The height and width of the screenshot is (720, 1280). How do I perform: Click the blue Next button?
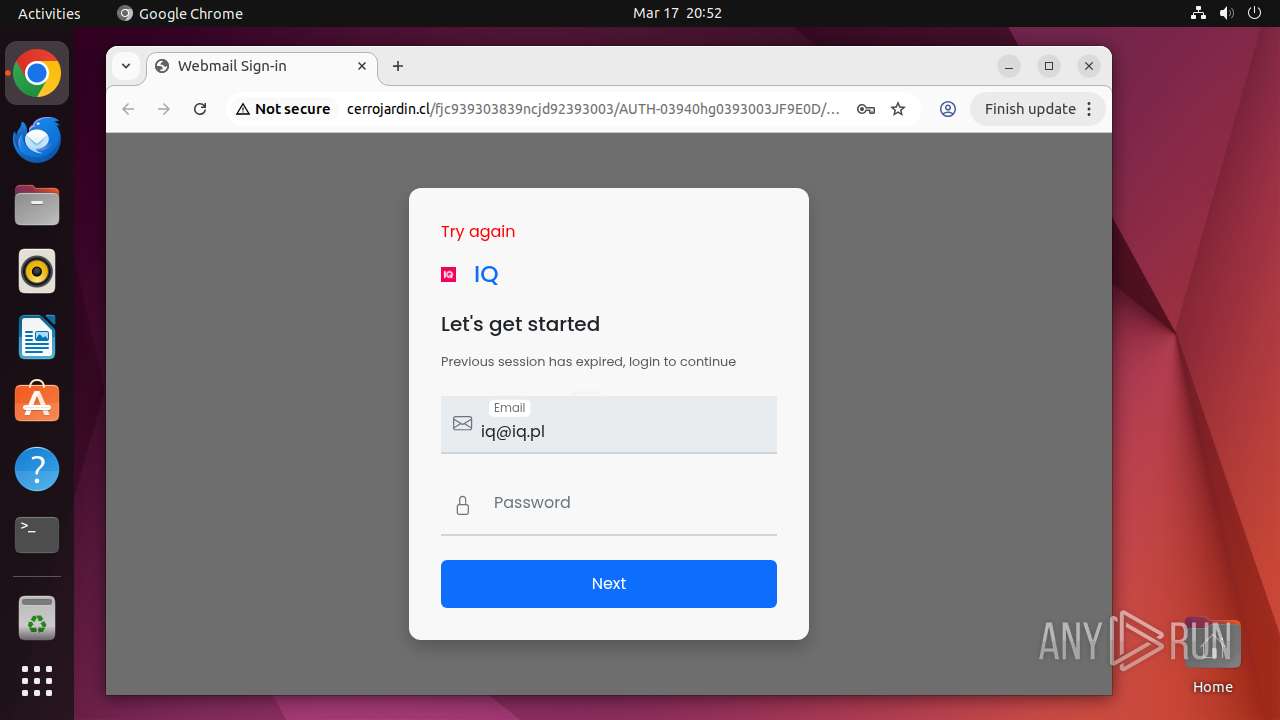(609, 584)
